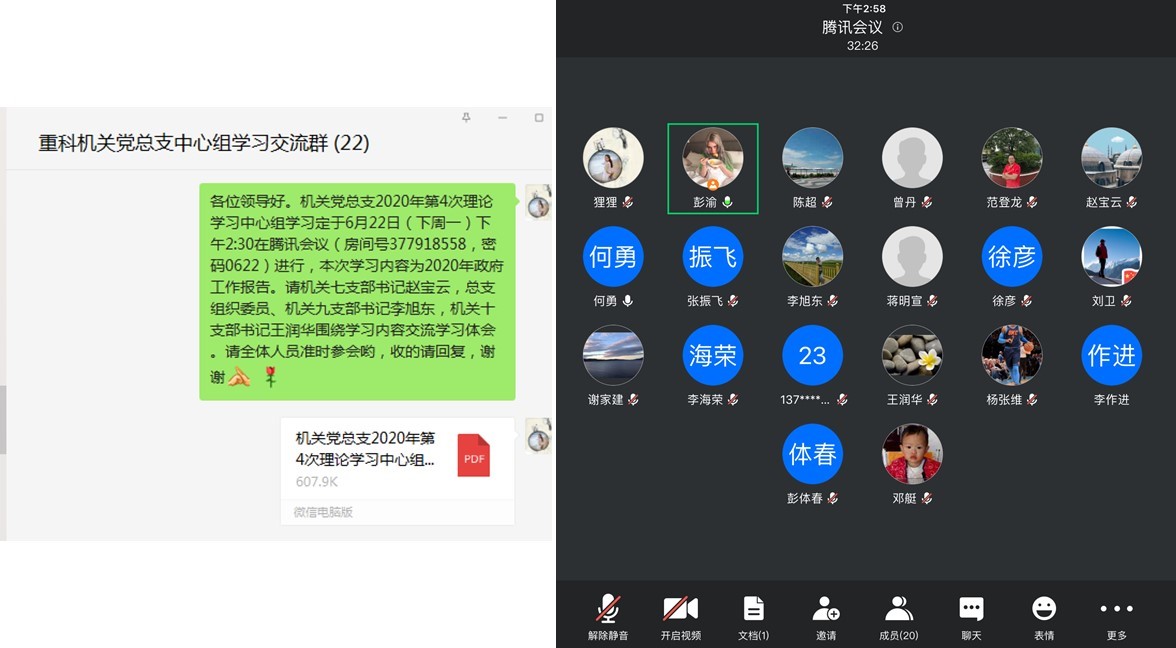The height and width of the screenshot is (648, 1176).
Task: Click muted mic icon beside 陈超
Action: tap(826, 202)
